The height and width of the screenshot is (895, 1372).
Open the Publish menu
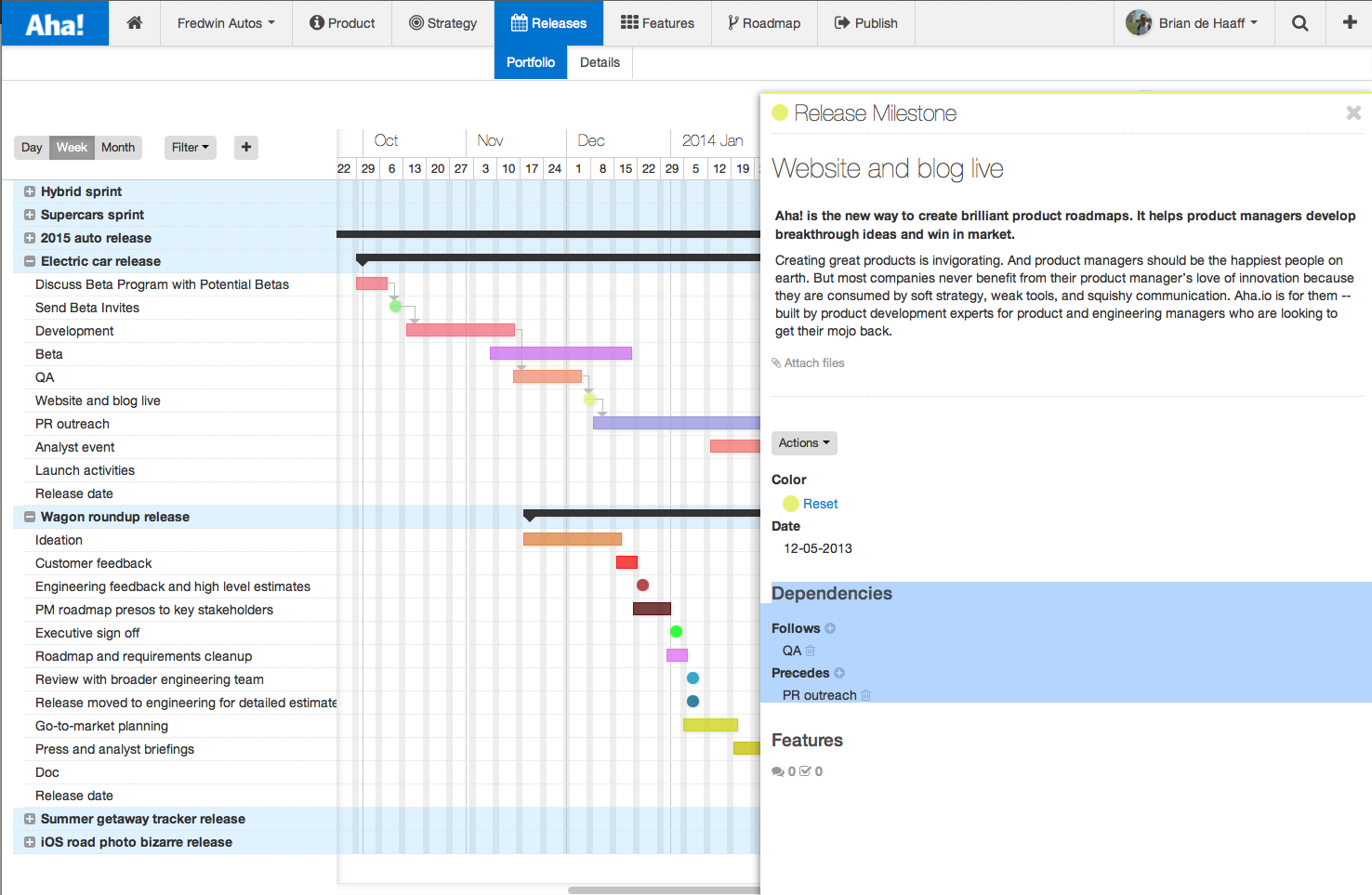(x=866, y=23)
